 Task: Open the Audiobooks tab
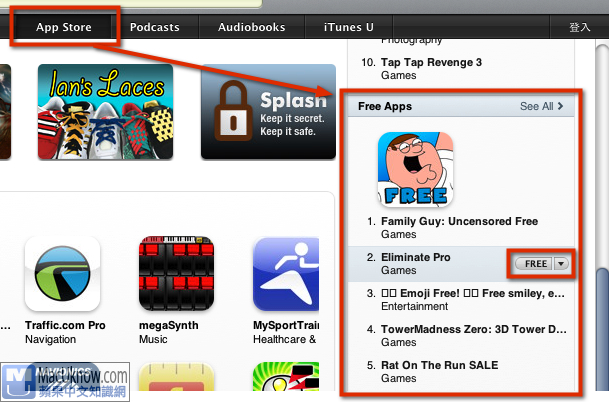[x=252, y=27]
